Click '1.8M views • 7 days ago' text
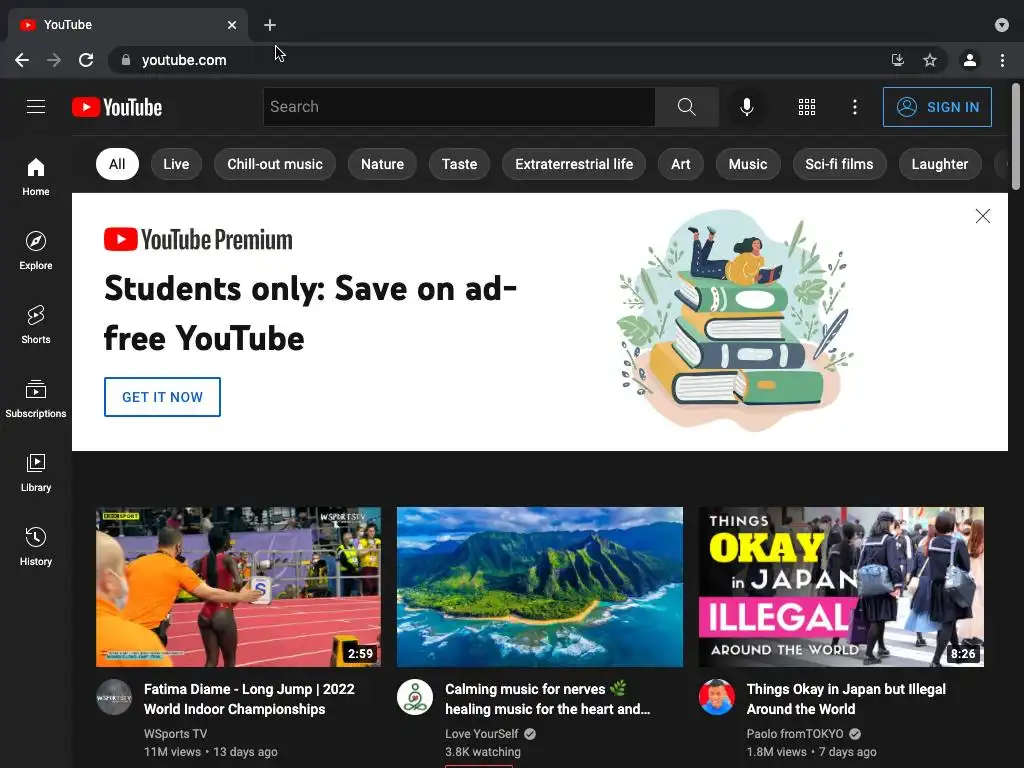The image size is (1024, 768). (811, 752)
